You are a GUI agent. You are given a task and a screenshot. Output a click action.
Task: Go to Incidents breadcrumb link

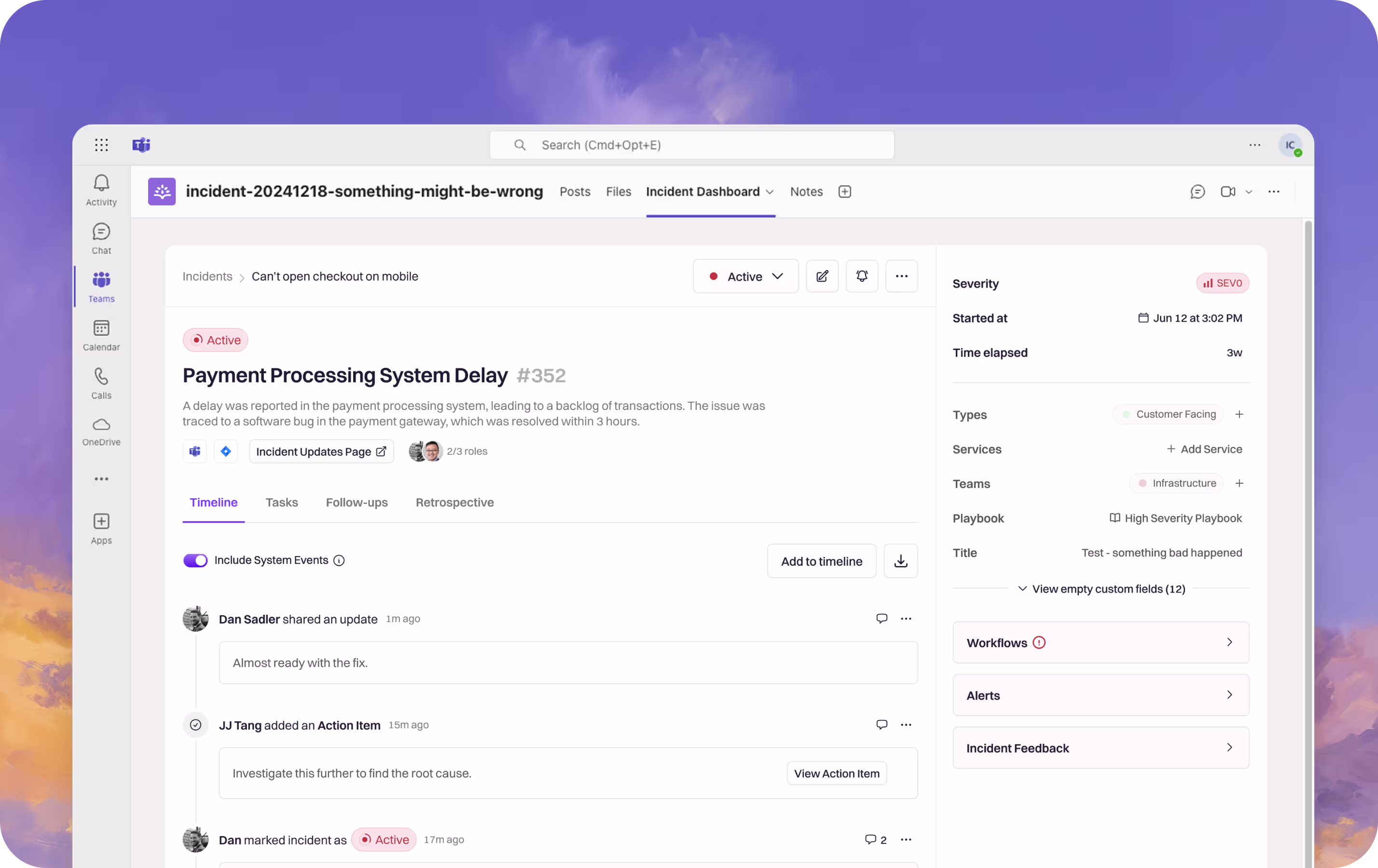207,277
